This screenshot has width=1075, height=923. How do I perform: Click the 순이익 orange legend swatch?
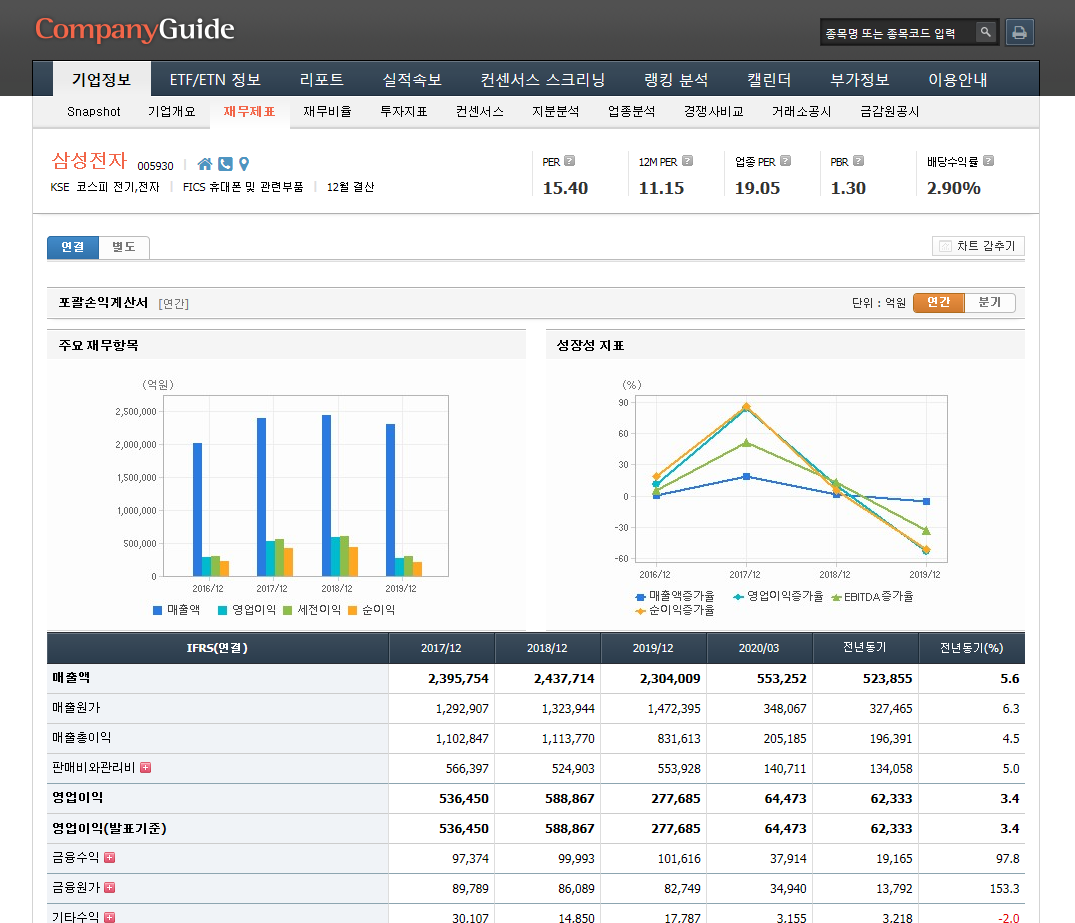pyautogui.click(x=352, y=610)
